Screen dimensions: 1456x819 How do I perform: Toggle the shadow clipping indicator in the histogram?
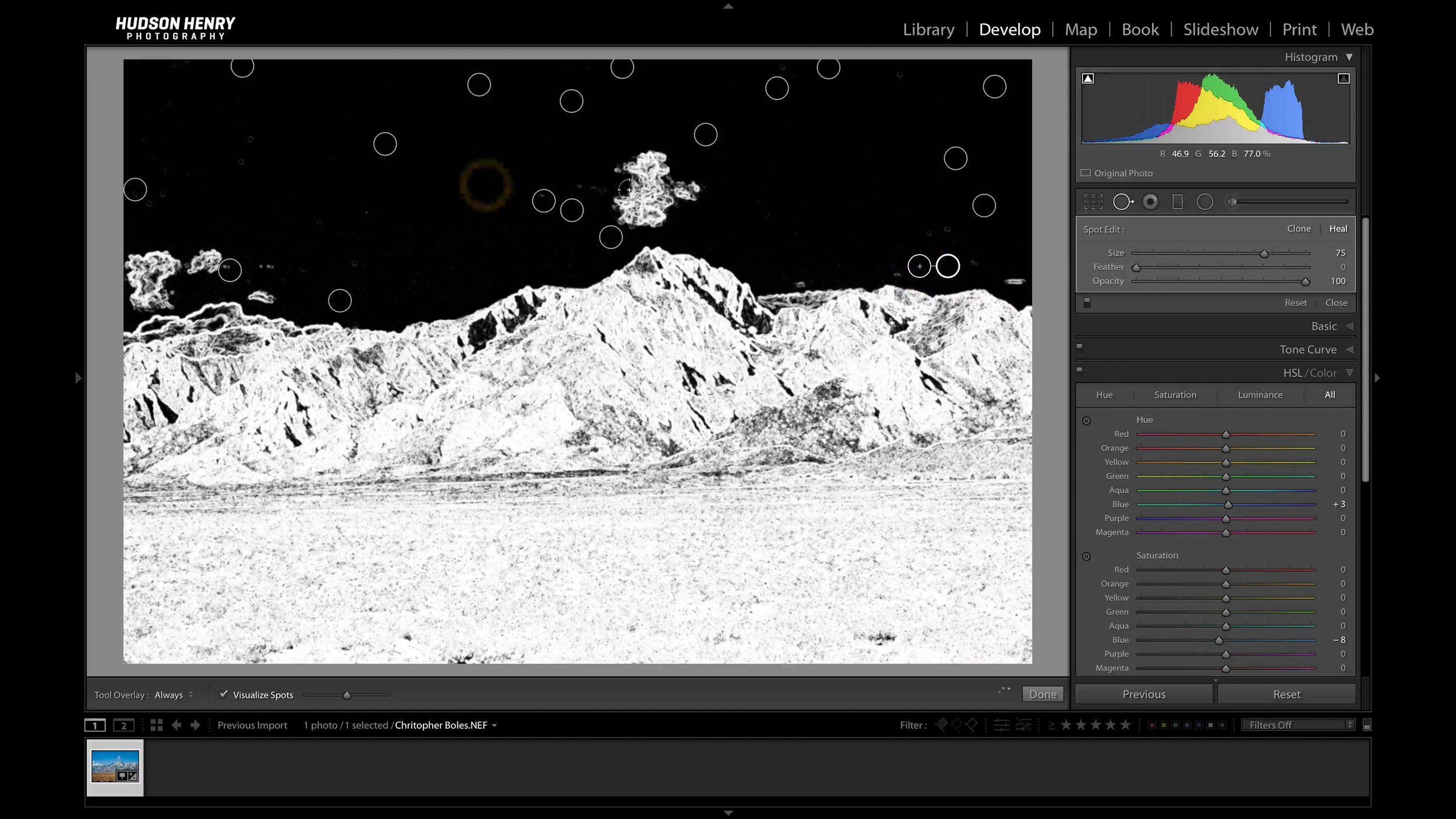1088,78
